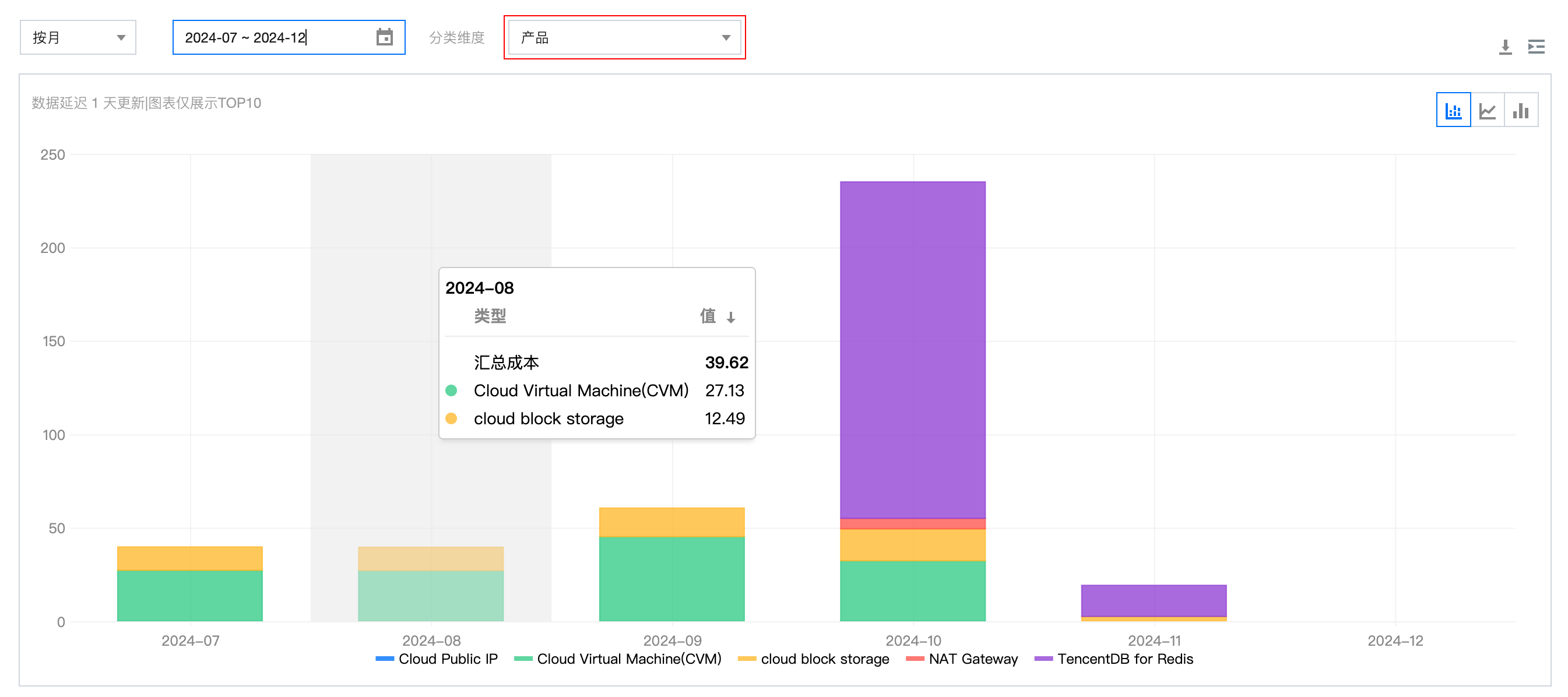Hide cloud block storage legend series
Screen dimensions: 1568x697
(x=824, y=659)
